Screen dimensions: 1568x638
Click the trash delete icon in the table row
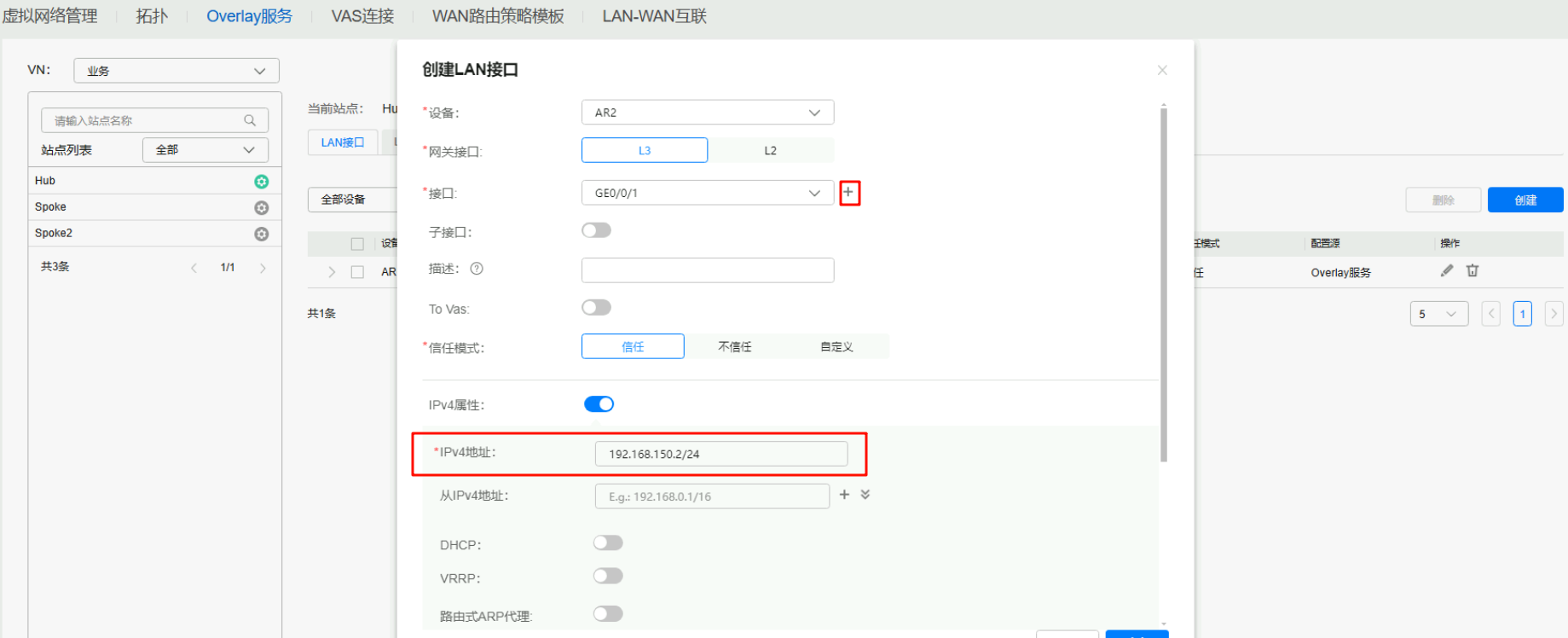tap(1473, 271)
